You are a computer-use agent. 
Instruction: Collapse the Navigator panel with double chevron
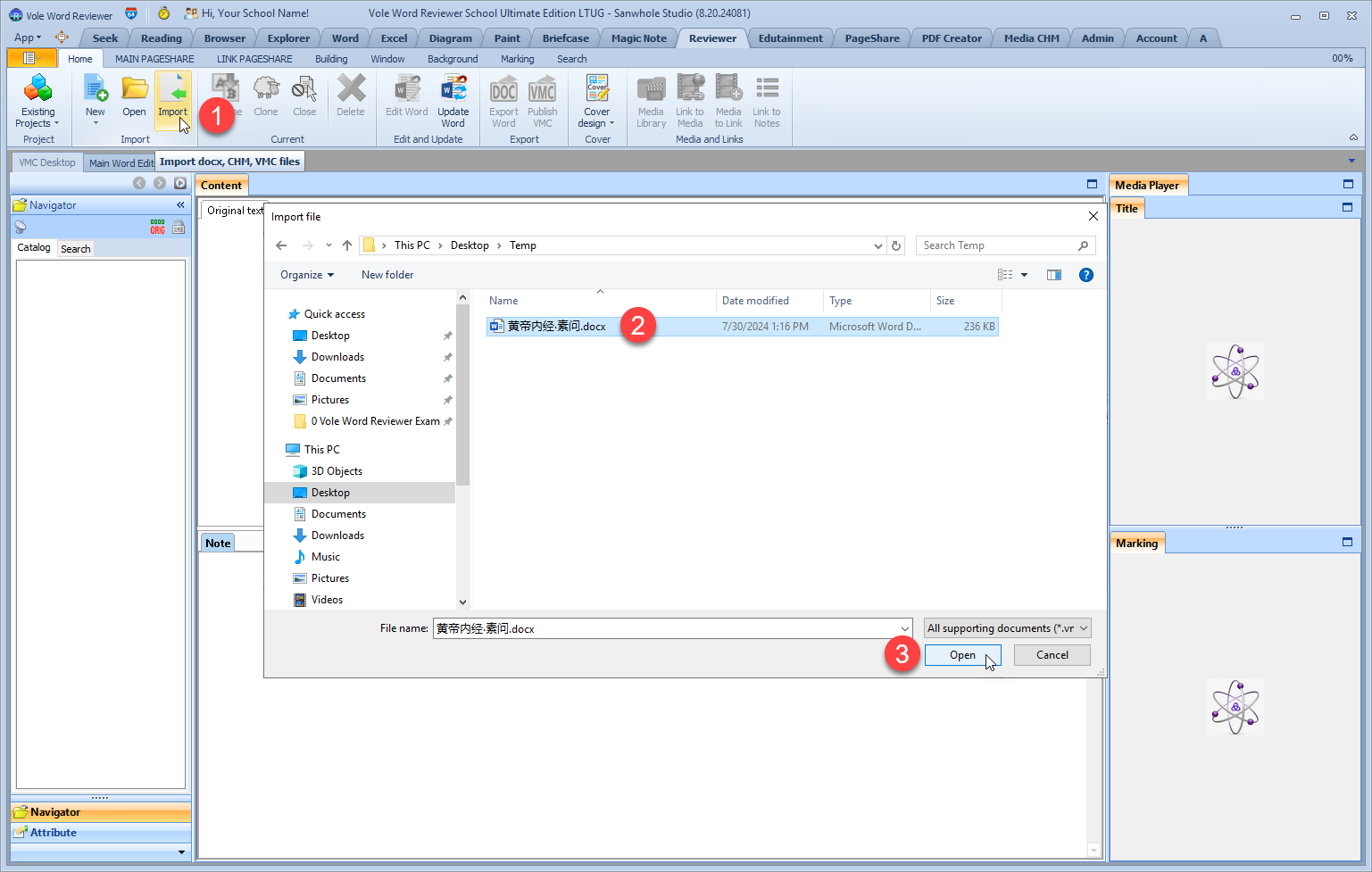pos(180,205)
